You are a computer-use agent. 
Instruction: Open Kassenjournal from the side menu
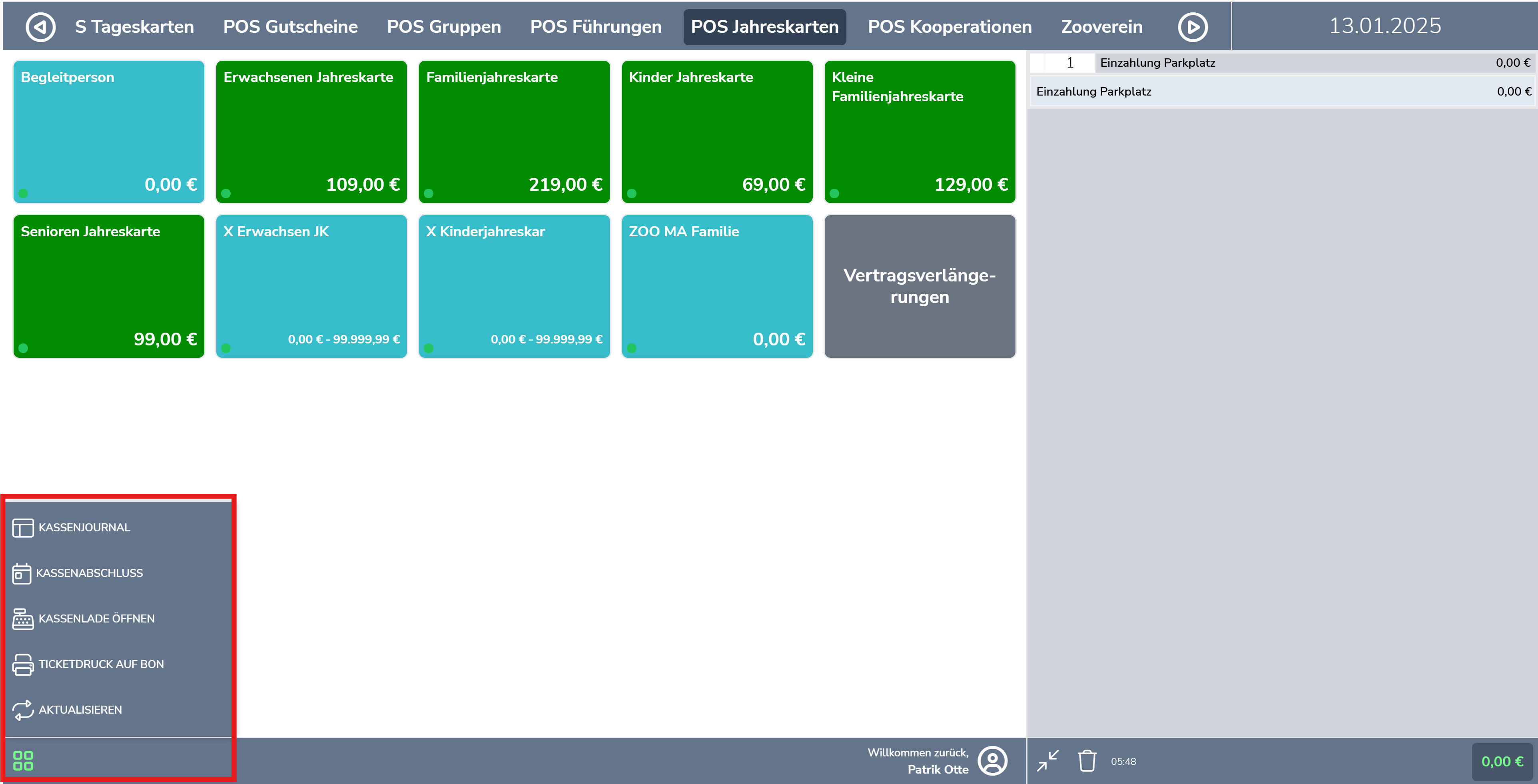pos(84,527)
